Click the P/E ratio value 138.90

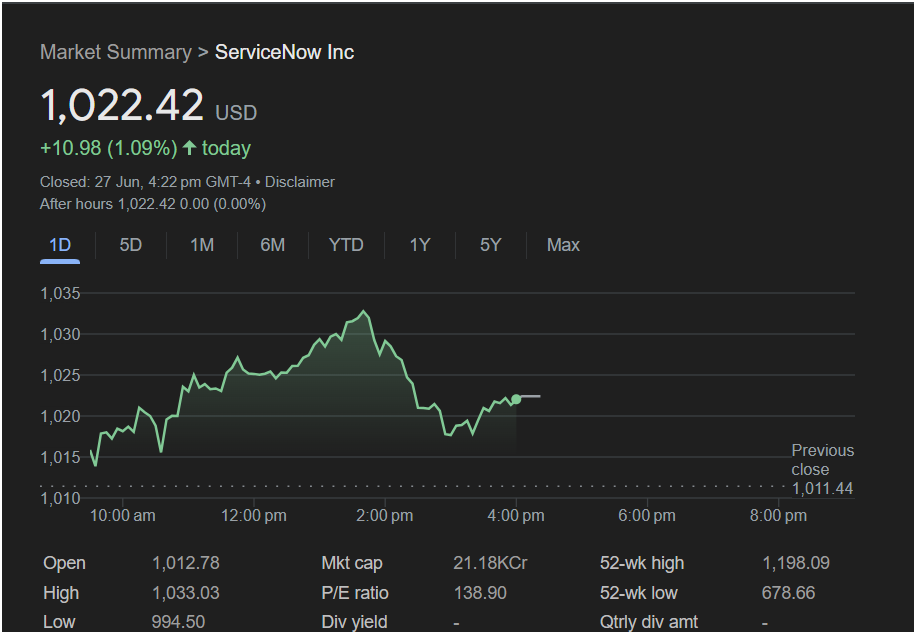click(x=480, y=593)
